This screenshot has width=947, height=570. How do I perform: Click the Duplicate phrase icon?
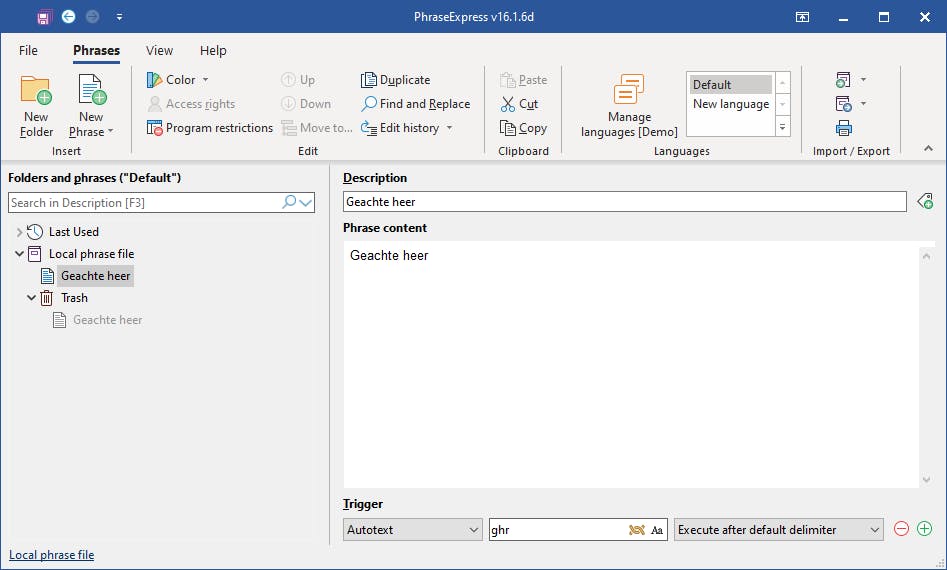click(x=369, y=80)
